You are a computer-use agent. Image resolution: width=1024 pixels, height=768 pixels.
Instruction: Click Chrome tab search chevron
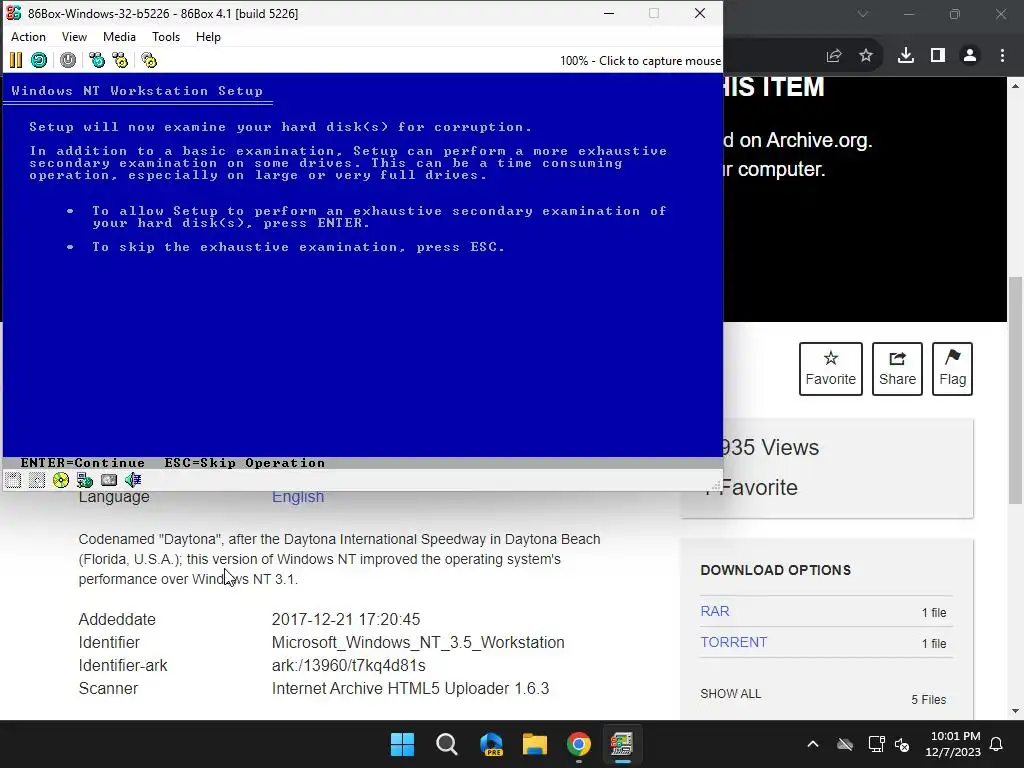click(x=863, y=14)
